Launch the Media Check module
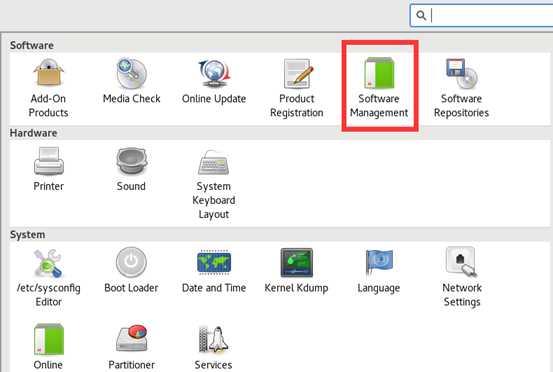 pos(132,81)
